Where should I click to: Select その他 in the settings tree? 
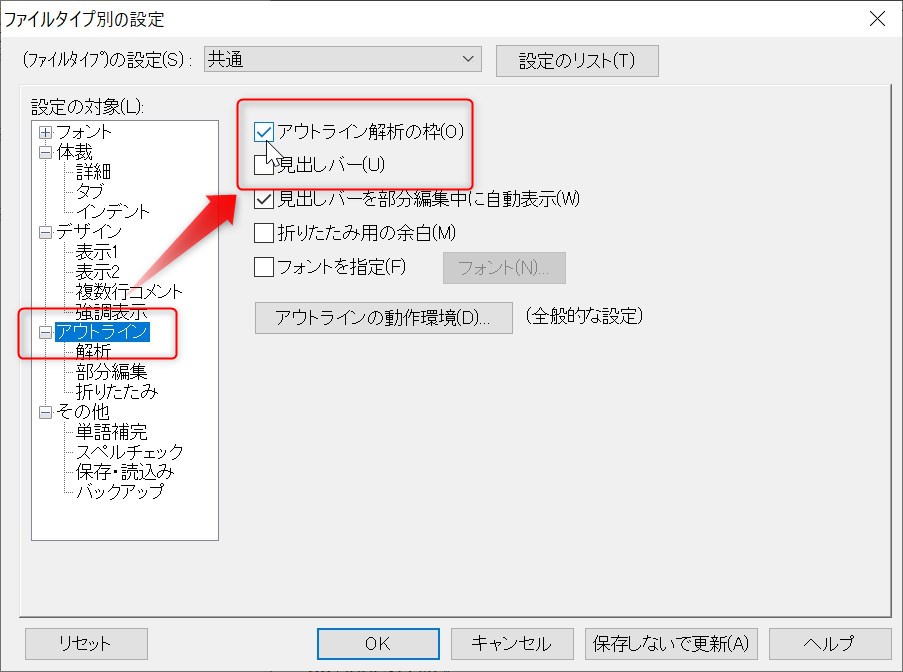pos(83,412)
